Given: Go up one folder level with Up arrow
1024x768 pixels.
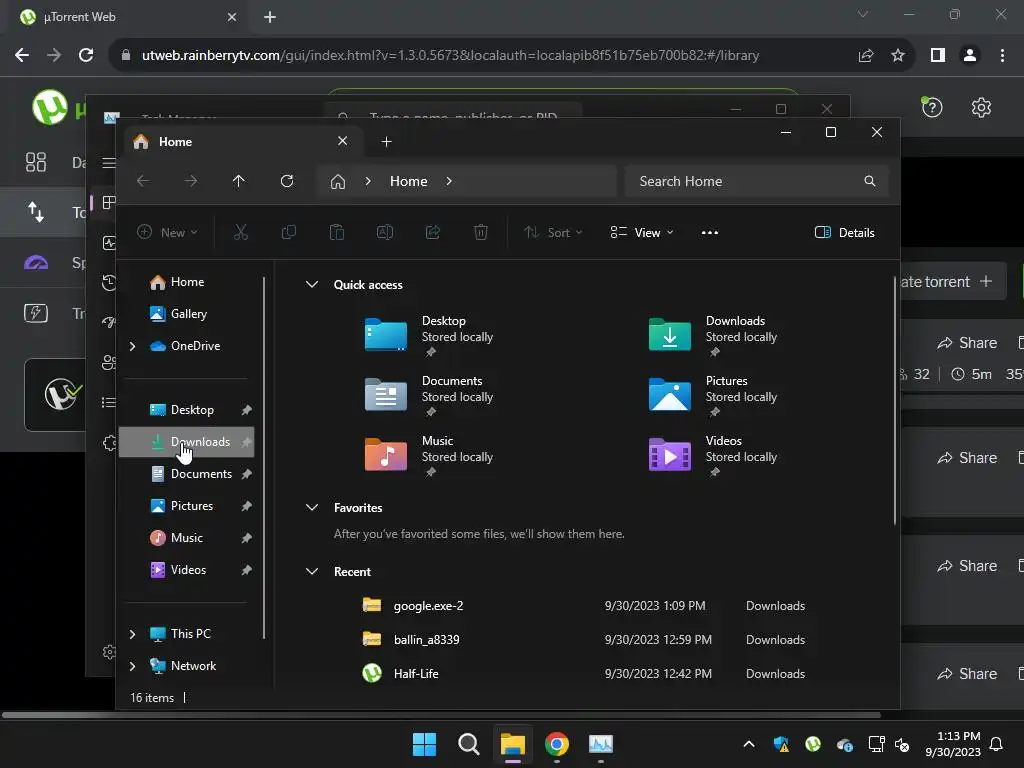Looking at the screenshot, I should (x=238, y=181).
